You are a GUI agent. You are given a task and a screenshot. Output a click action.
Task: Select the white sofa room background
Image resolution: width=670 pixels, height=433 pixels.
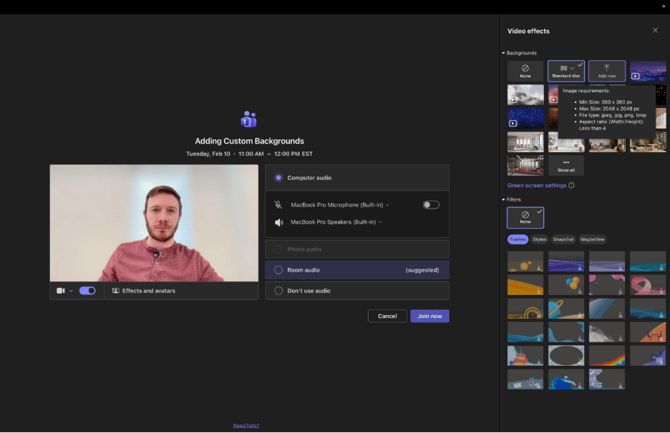tap(566, 144)
